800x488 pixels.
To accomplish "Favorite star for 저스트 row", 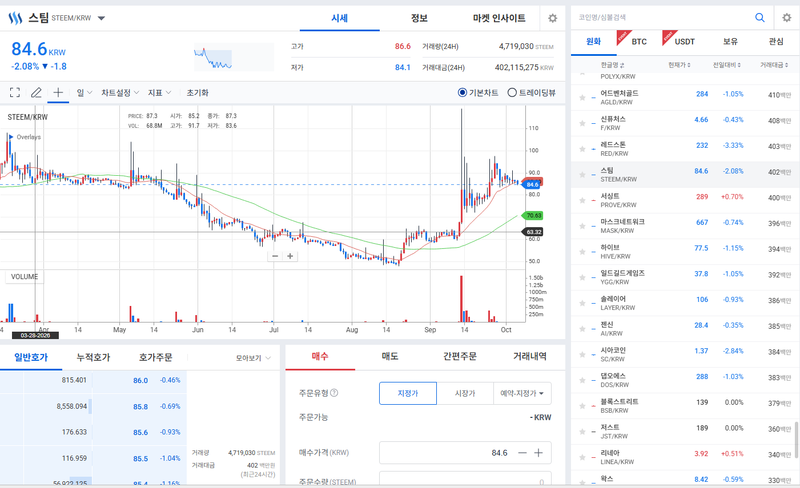I will [582, 431].
